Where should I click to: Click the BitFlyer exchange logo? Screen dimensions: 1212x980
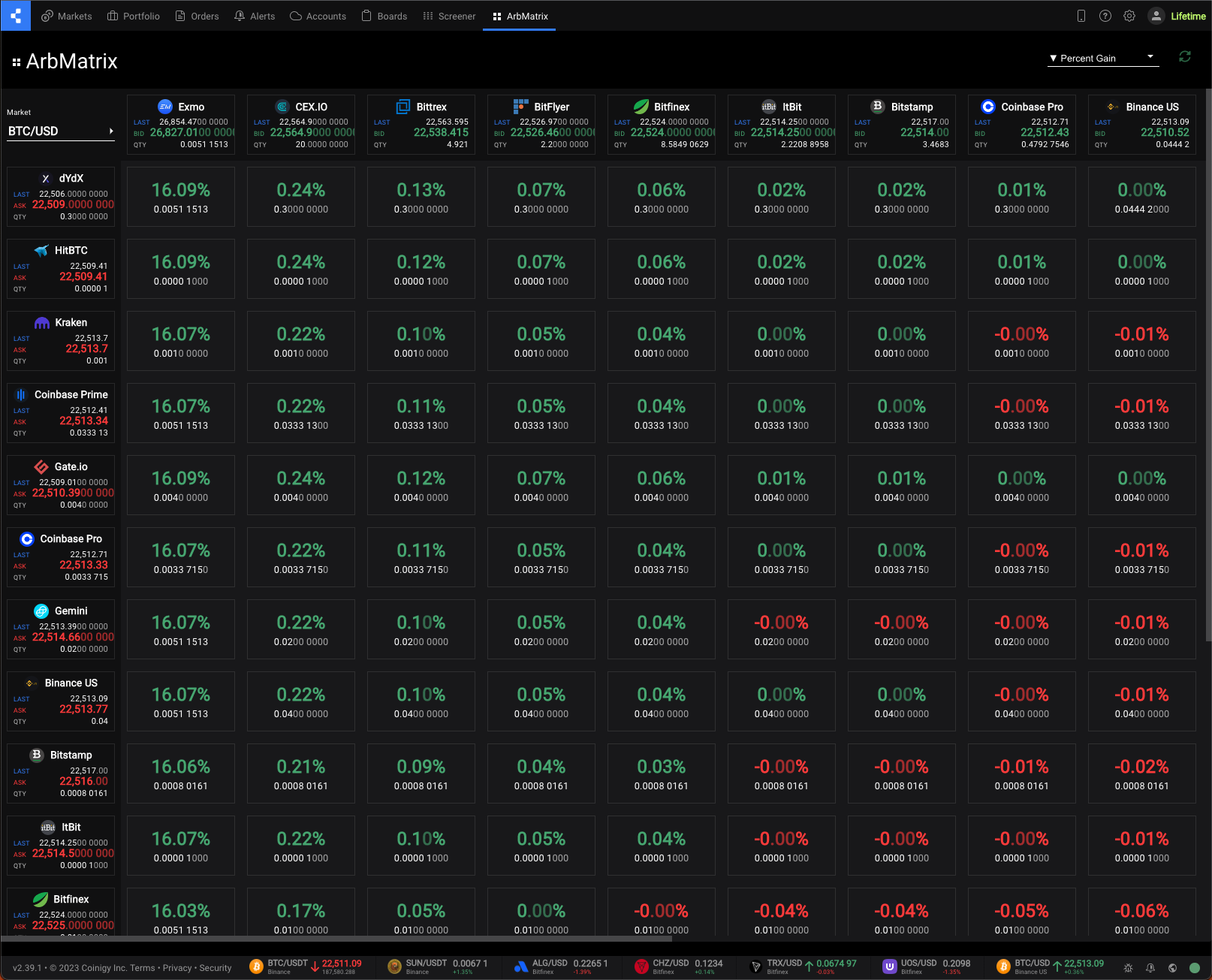coord(521,106)
